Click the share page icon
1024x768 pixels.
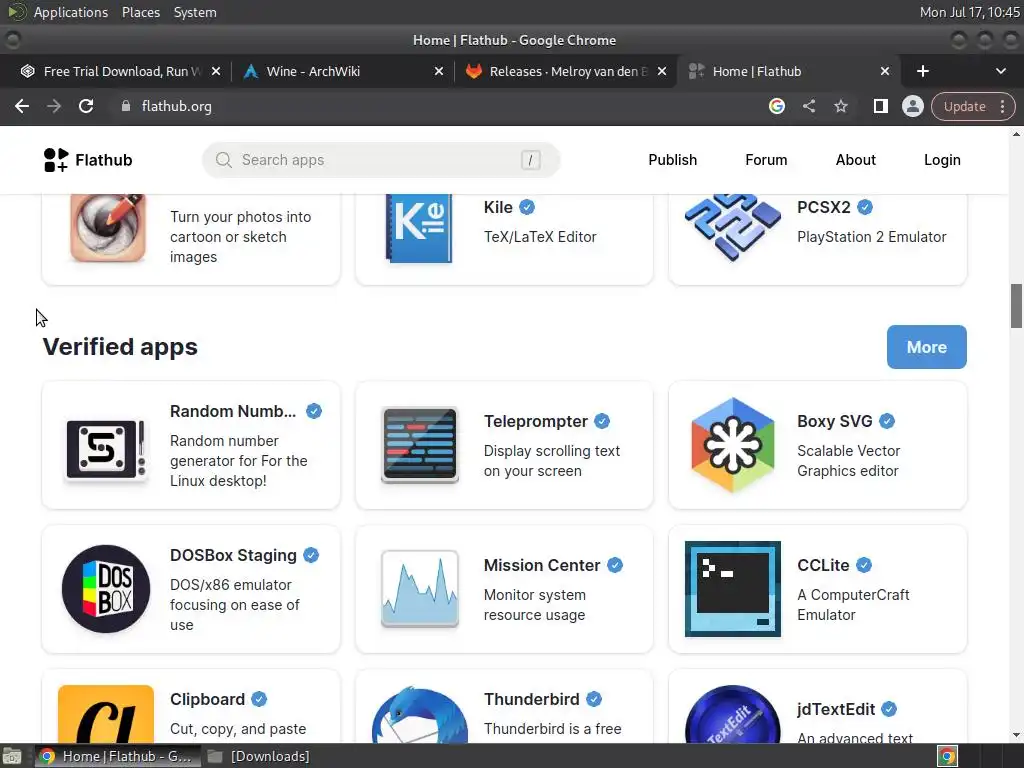(808, 106)
